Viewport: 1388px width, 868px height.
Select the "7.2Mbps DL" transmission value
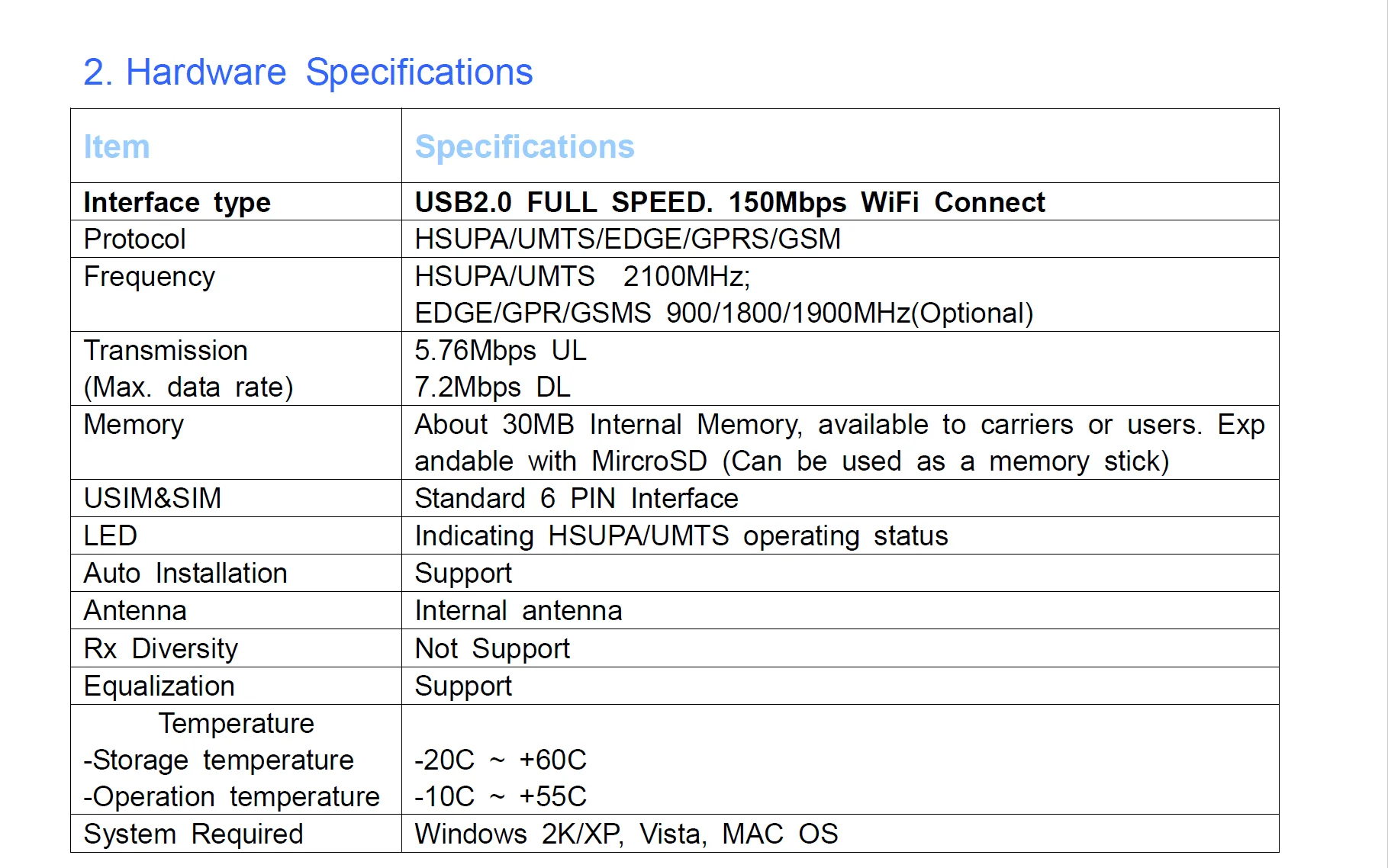click(x=492, y=387)
